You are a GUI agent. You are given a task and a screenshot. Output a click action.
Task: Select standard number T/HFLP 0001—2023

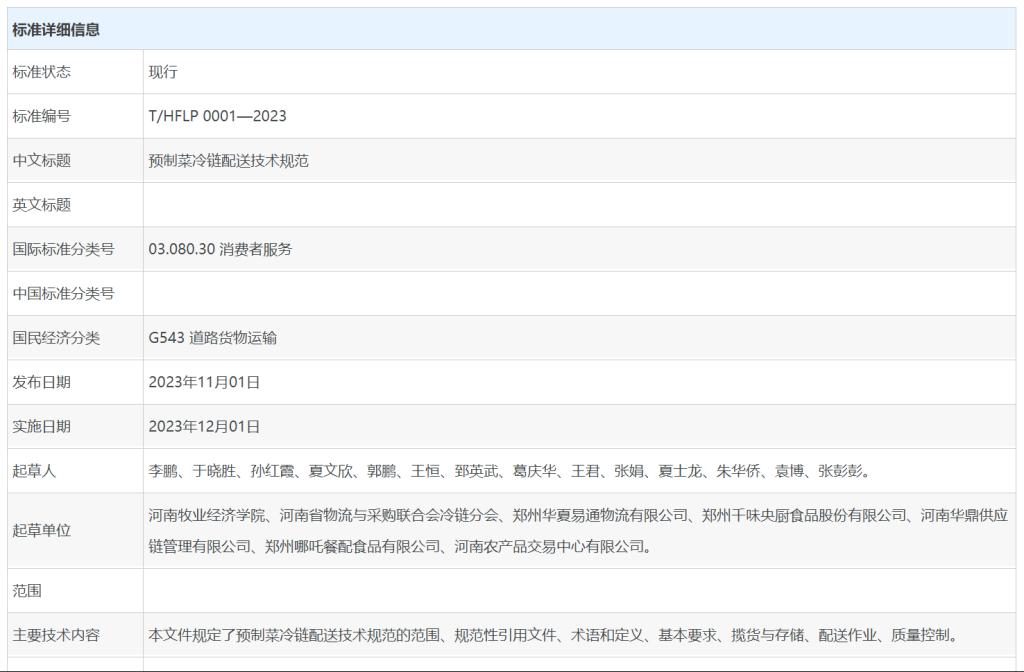click(217, 116)
